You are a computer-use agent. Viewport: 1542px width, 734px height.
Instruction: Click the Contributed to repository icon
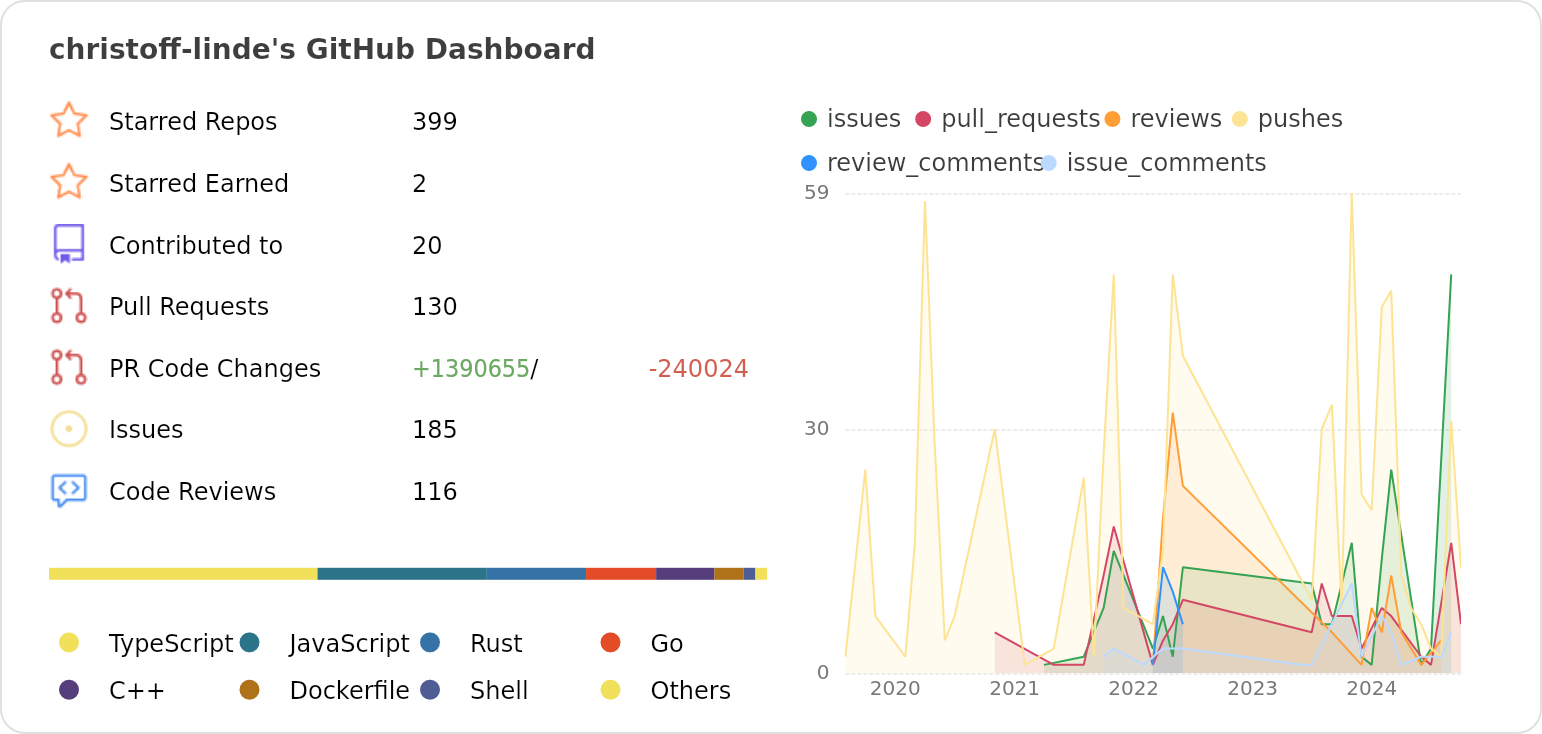(69, 244)
